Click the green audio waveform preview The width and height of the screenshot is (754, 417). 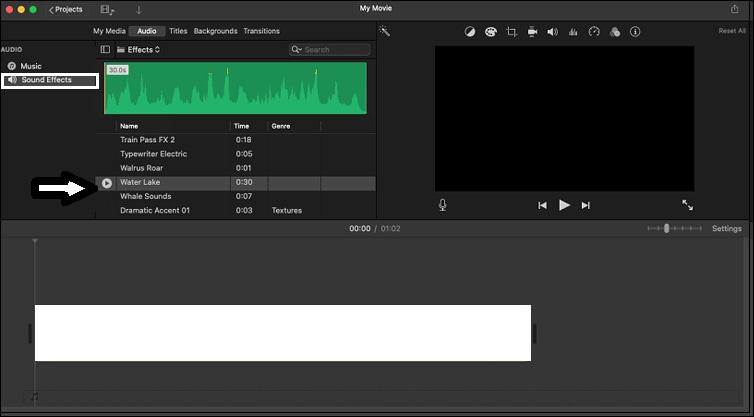[x=236, y=88]
